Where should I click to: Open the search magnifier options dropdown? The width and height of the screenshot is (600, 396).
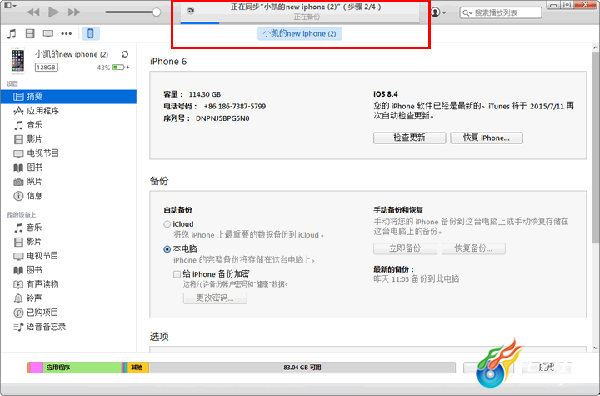coord(467,13)
